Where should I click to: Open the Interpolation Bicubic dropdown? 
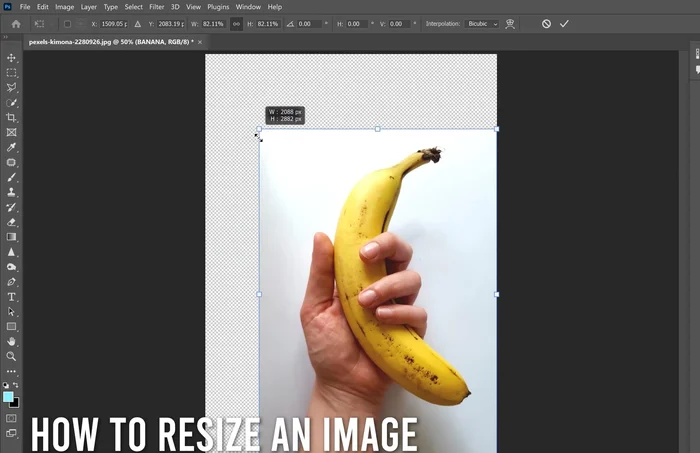point(482,23)
